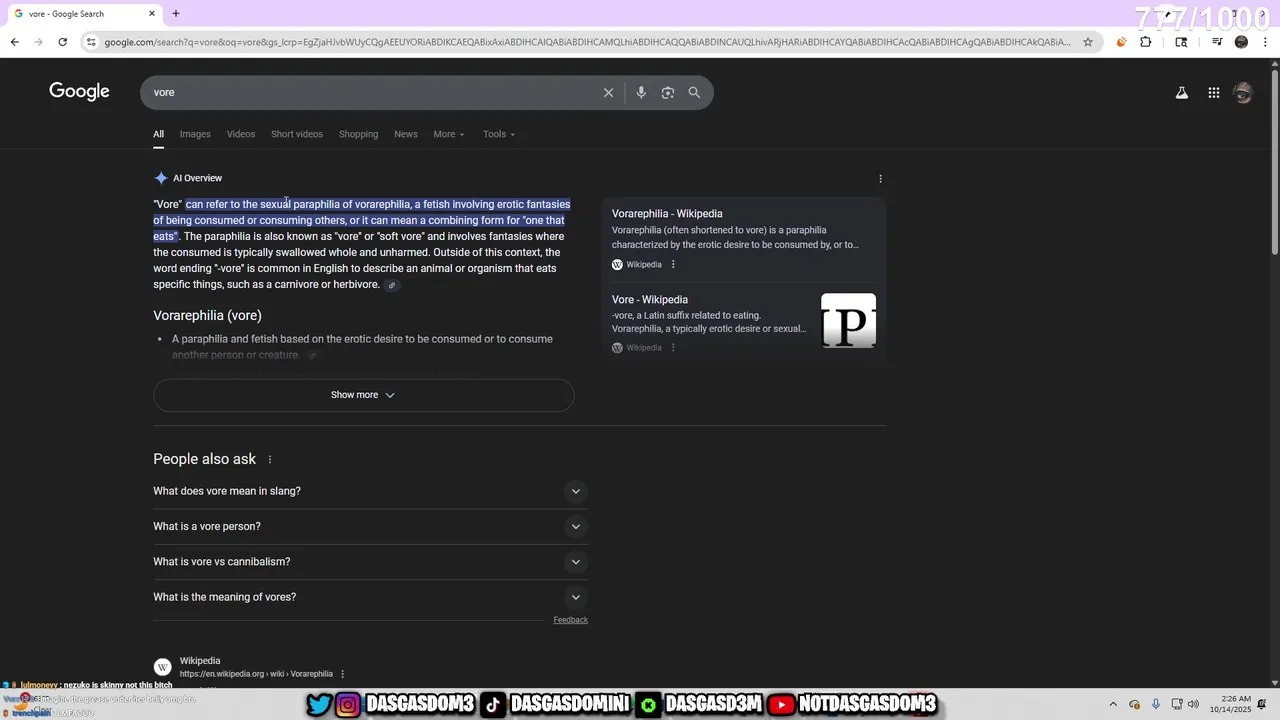
Task: Search by image with Google Lens
Action: (668, 92)
